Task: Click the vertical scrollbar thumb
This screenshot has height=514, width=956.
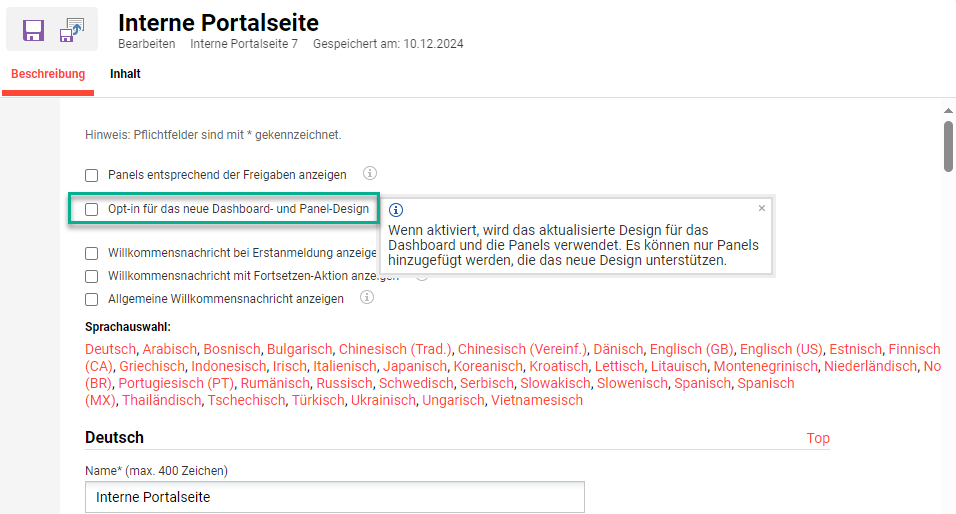Action: pos(948,145)
